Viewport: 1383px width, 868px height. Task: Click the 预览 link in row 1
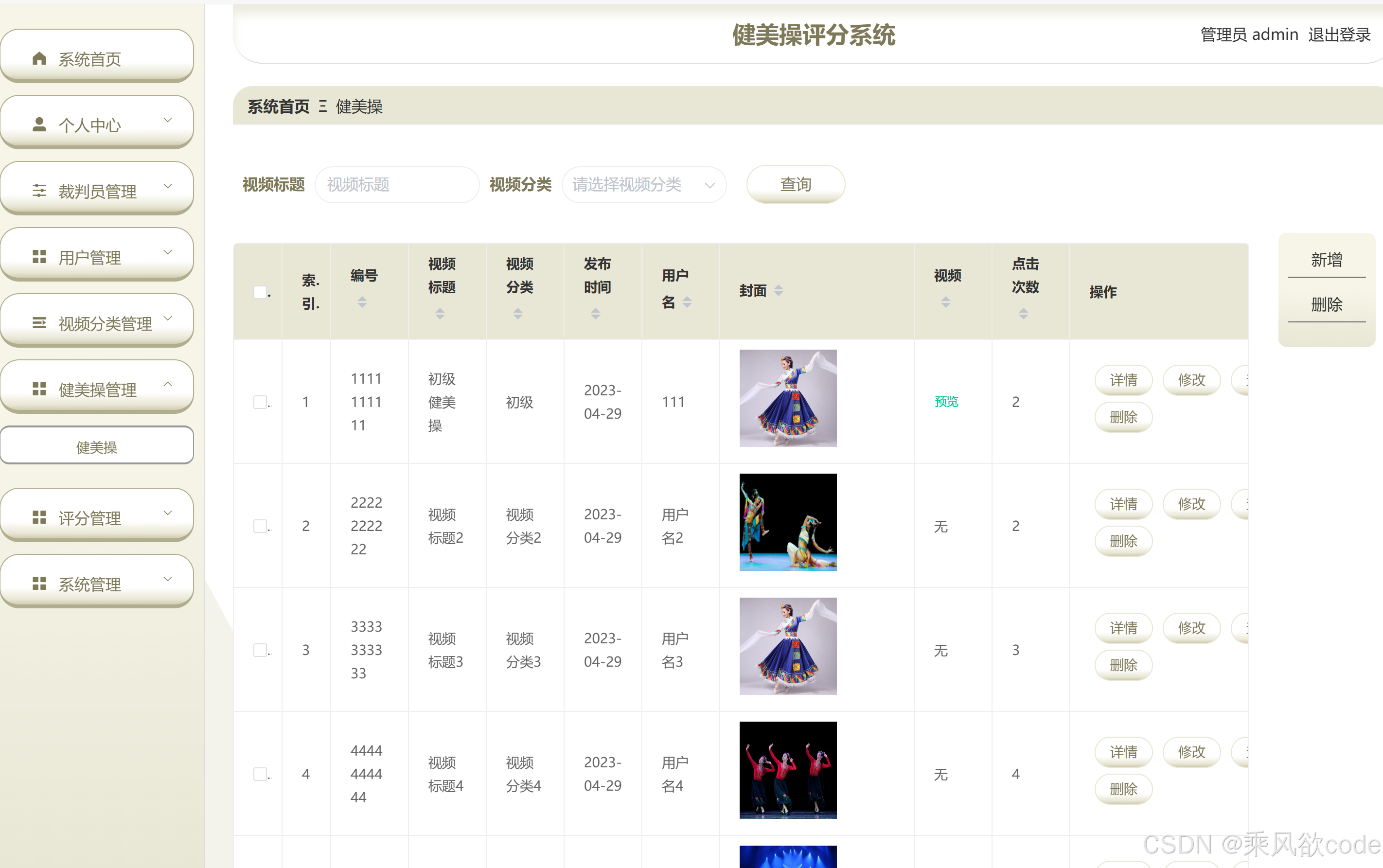(946, 402)
